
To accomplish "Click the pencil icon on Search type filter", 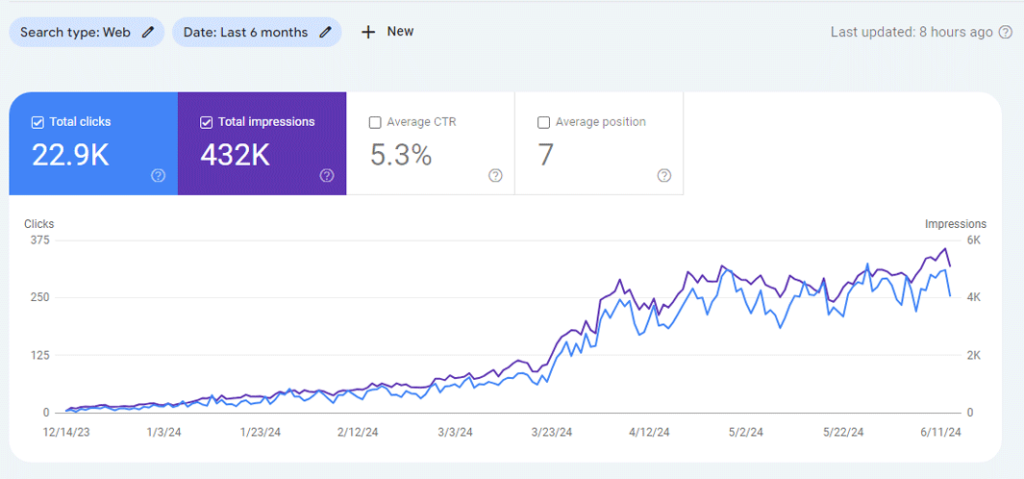I will click(149, 32).
